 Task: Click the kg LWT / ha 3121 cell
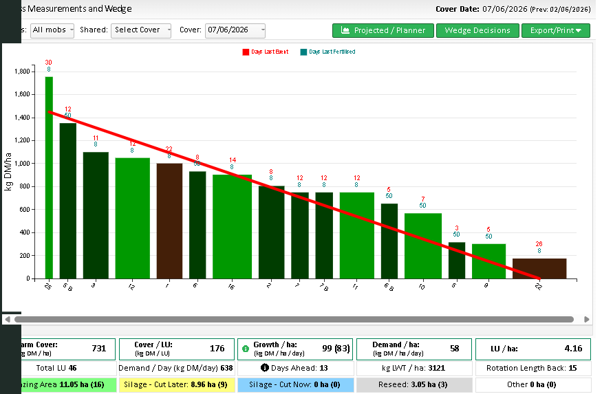(414, 368)
